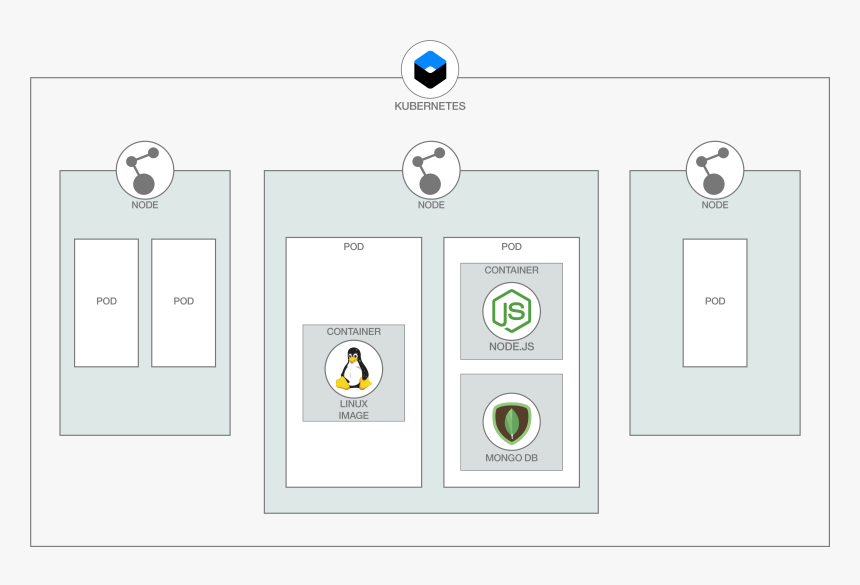Select the NODE label of middle node
This screenshot has width=860, height=585.
click(x=431, y=205)
